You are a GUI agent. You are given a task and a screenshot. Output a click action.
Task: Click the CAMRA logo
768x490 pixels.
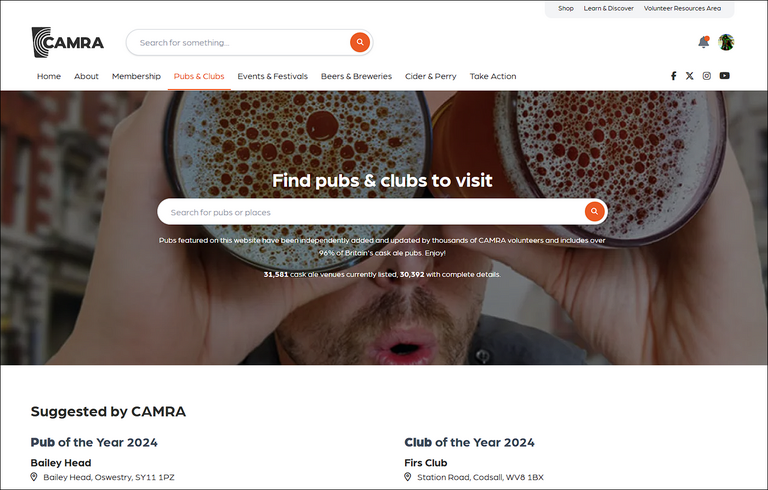67,43
